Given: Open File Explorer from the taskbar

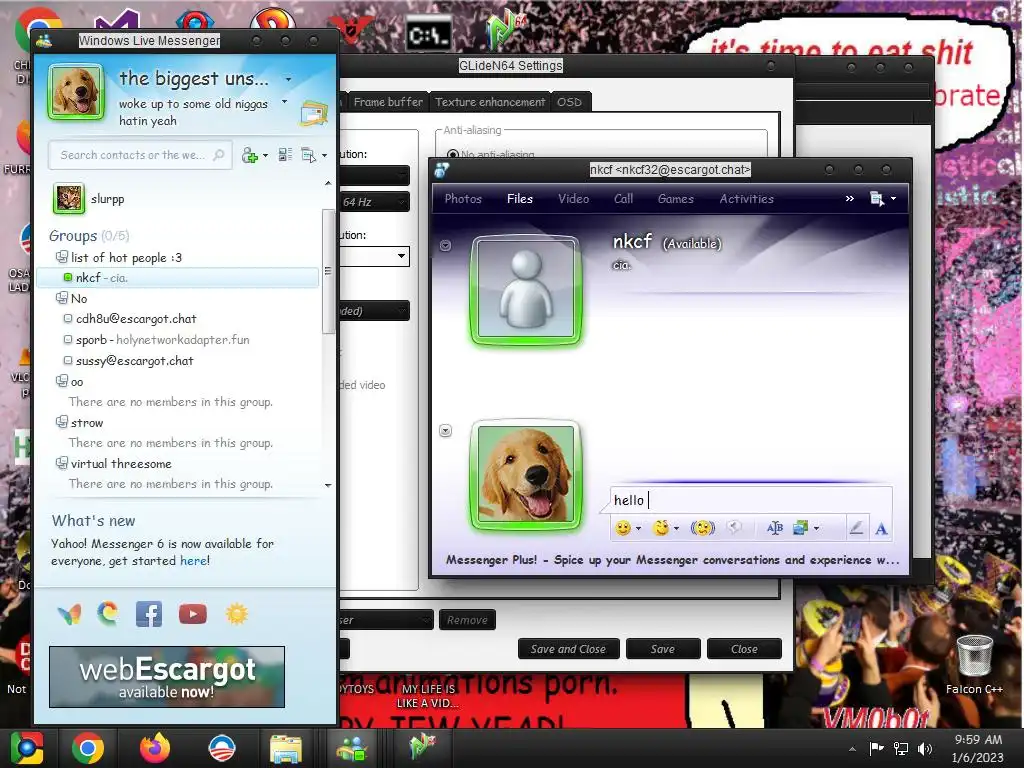Looking at the screenshot, I should pos(286,749).
